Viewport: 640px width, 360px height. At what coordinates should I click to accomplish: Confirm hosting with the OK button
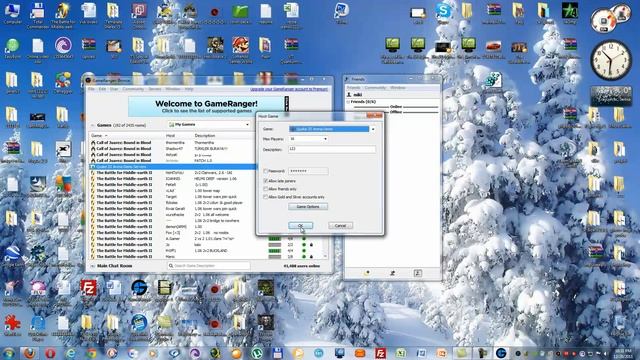(300, 226)
